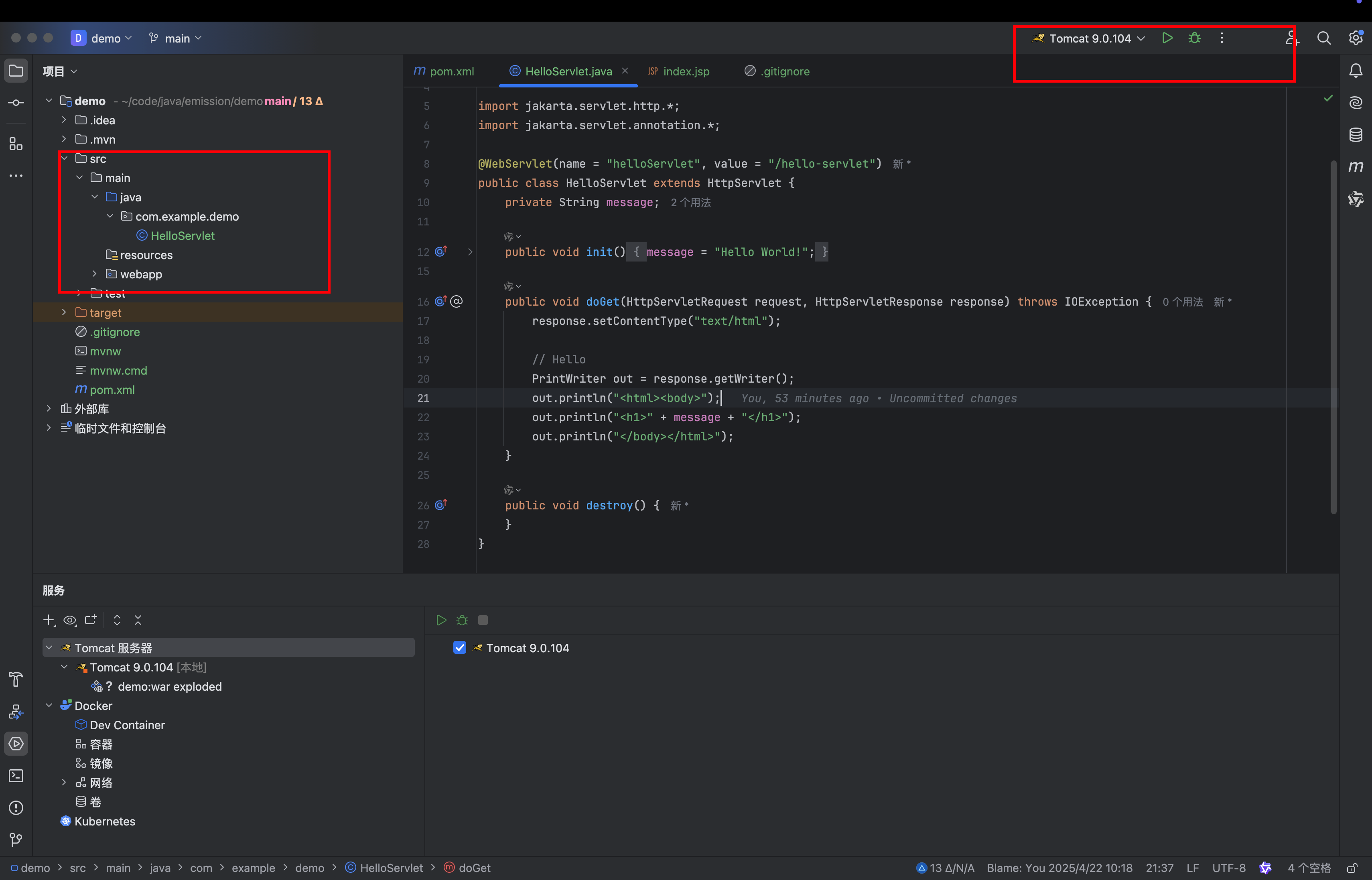
Task: Click the debug bug icon in top toolbar
Action: coord(1194,38)
